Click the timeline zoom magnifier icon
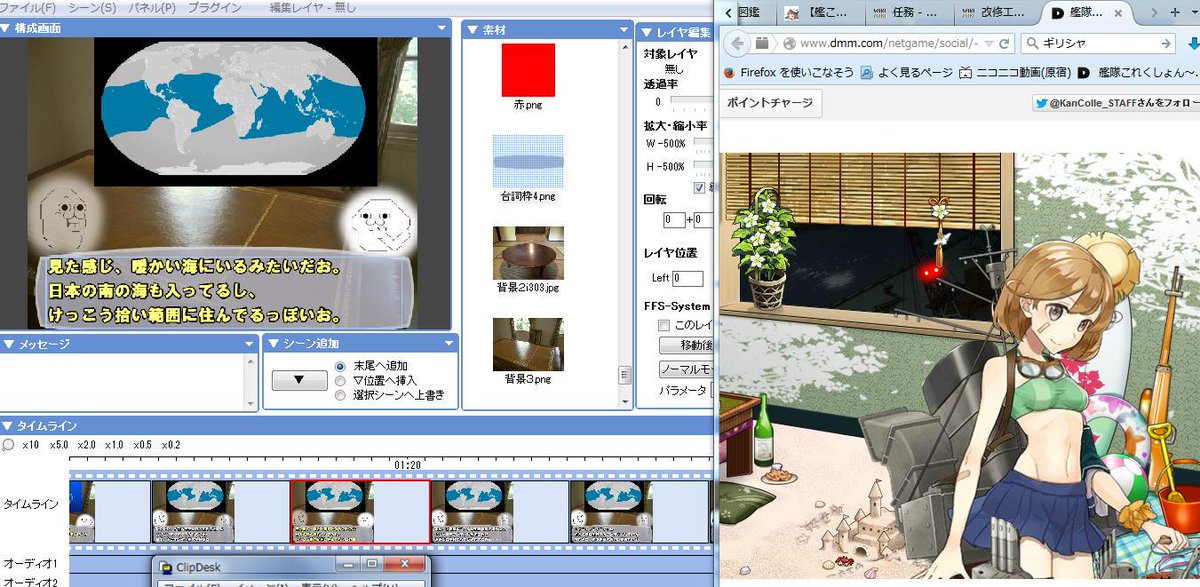 9,444
